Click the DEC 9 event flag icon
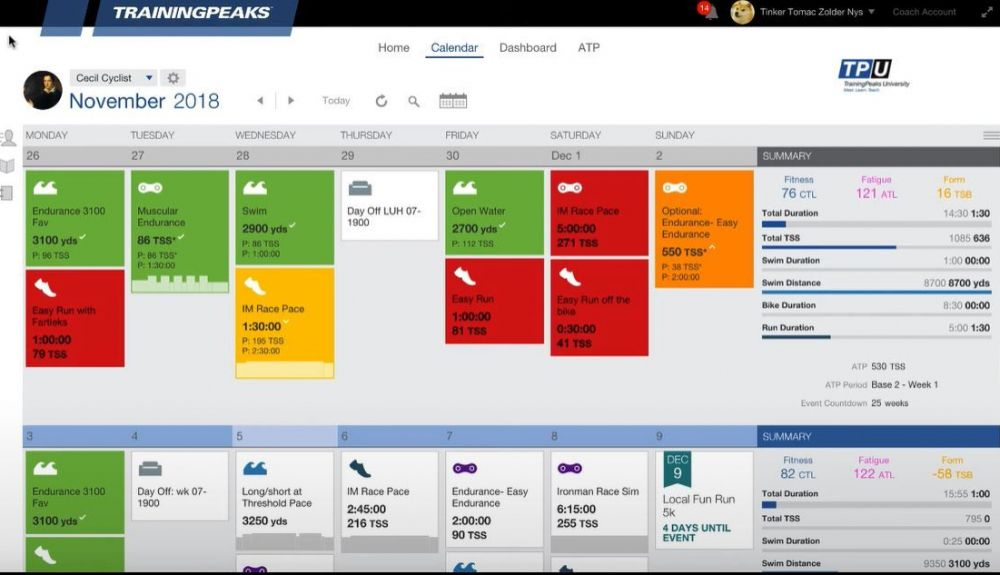1000x575 pixels. point(677,469)
